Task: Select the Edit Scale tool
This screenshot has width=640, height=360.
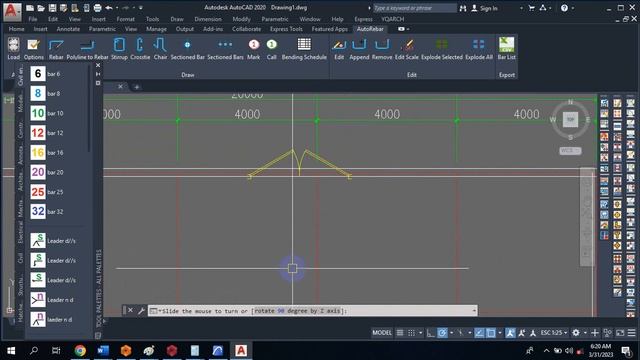Action: coord(407,49)
